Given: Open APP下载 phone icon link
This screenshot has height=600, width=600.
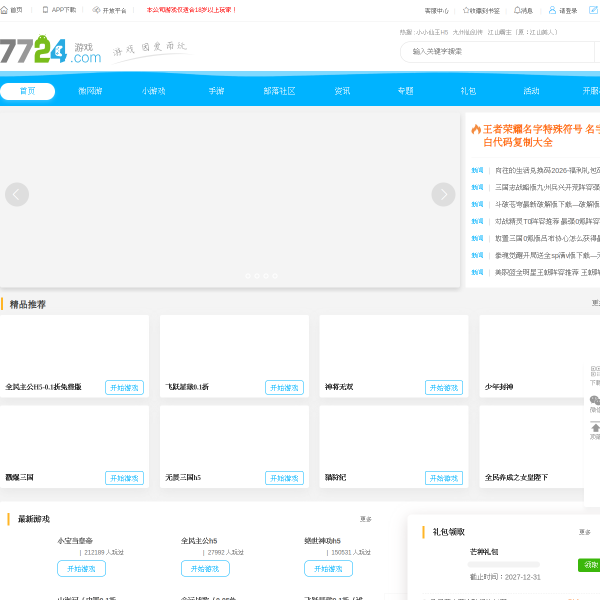Looking at the screenshot, I should pyautogui.click(x=45, y=10).
